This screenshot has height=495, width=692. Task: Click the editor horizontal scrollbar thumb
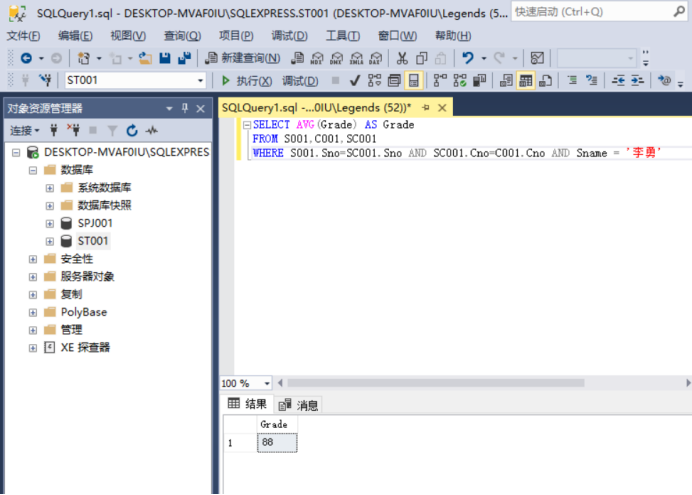tap(436, 383)
